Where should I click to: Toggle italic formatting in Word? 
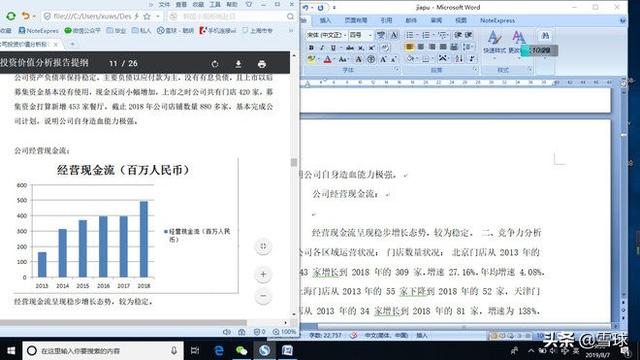point(322,47)
